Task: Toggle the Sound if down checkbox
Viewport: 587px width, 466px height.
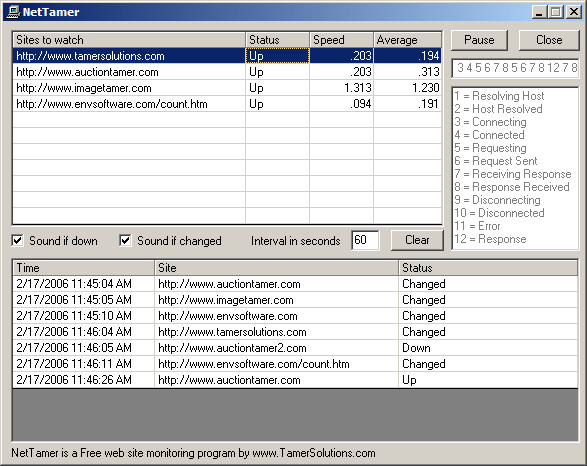Action: coord(18,240)
